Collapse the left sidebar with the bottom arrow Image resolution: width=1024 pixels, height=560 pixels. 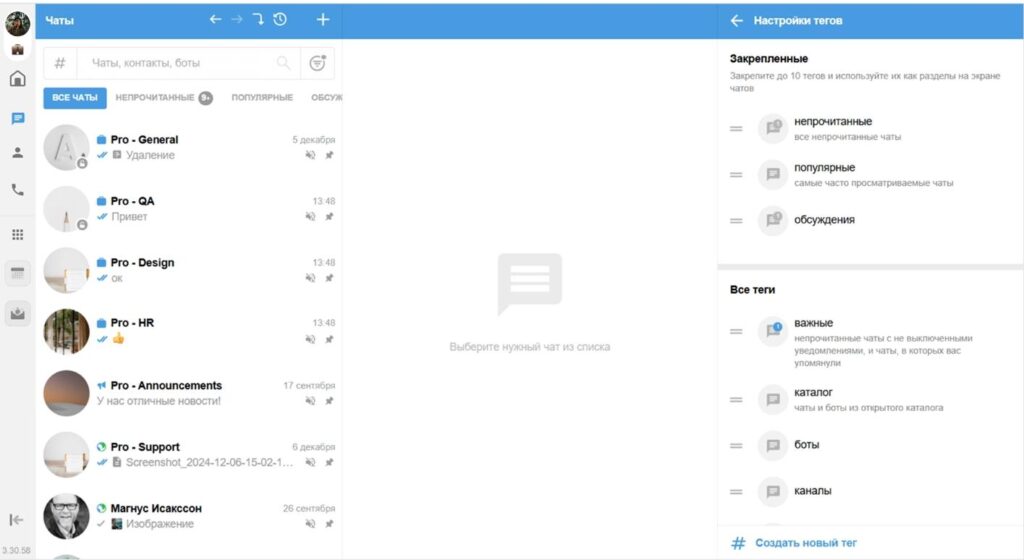pyautogui.click(x=16, y=519)
